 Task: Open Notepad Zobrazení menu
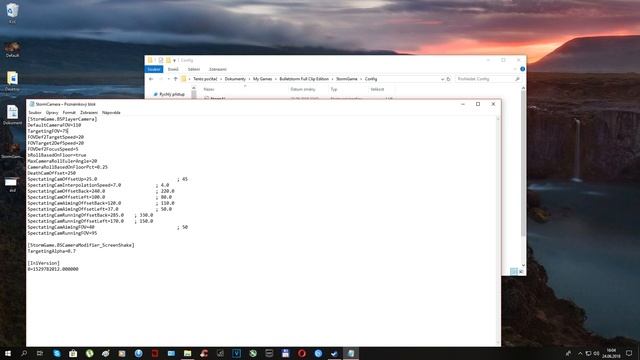pyautogui.click(x=89, y=112)
